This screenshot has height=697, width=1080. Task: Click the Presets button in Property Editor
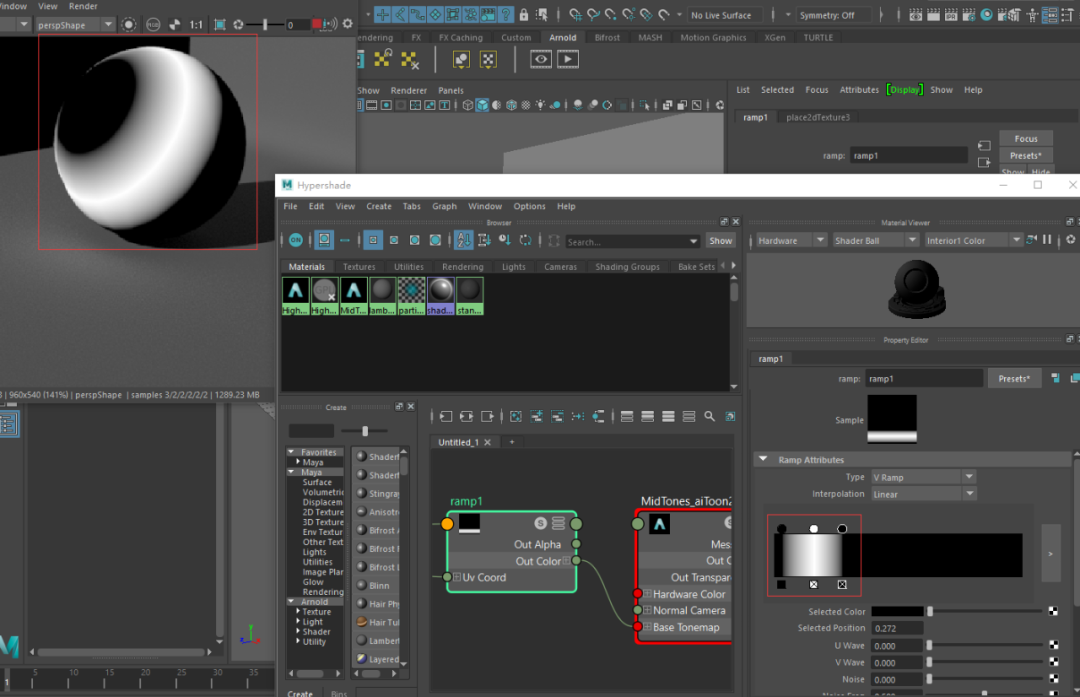click(1015, 379)
